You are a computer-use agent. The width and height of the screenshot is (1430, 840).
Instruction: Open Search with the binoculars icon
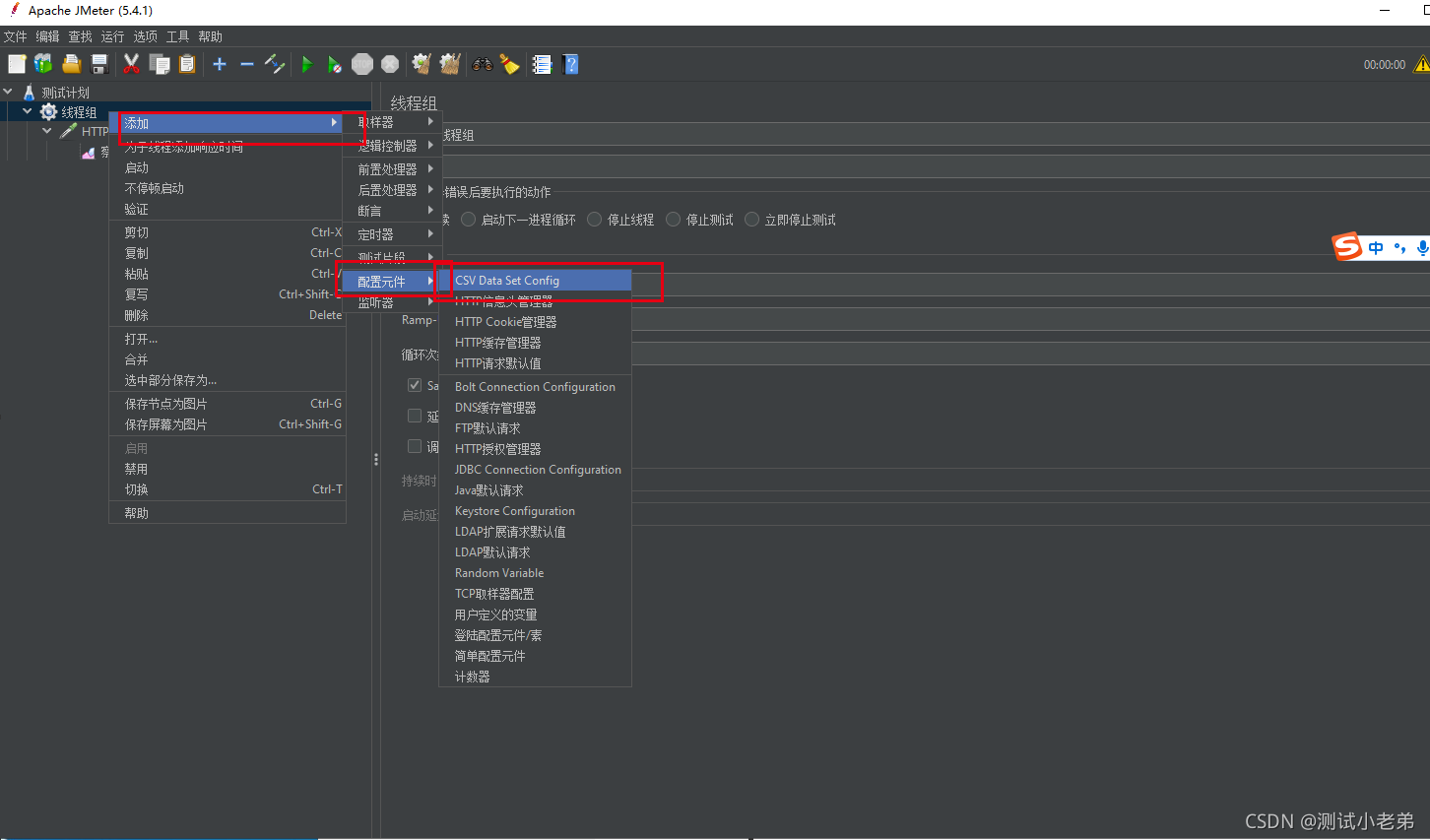tap(483, 64)
